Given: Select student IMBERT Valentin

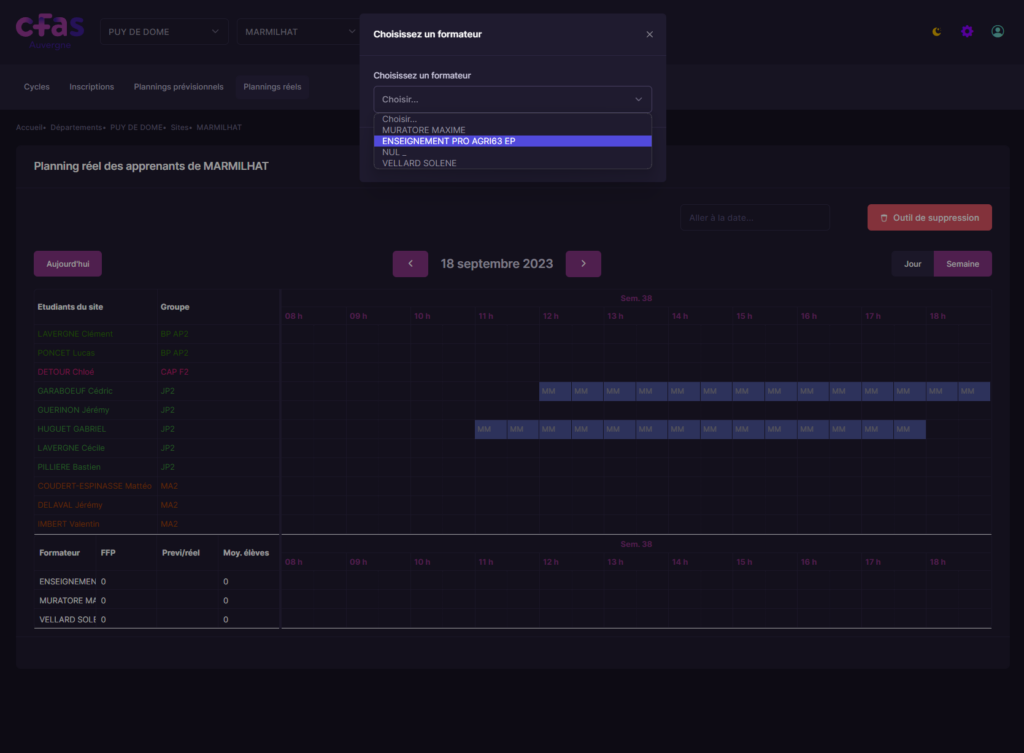Looking at the screenshot, I should [69, 523].
